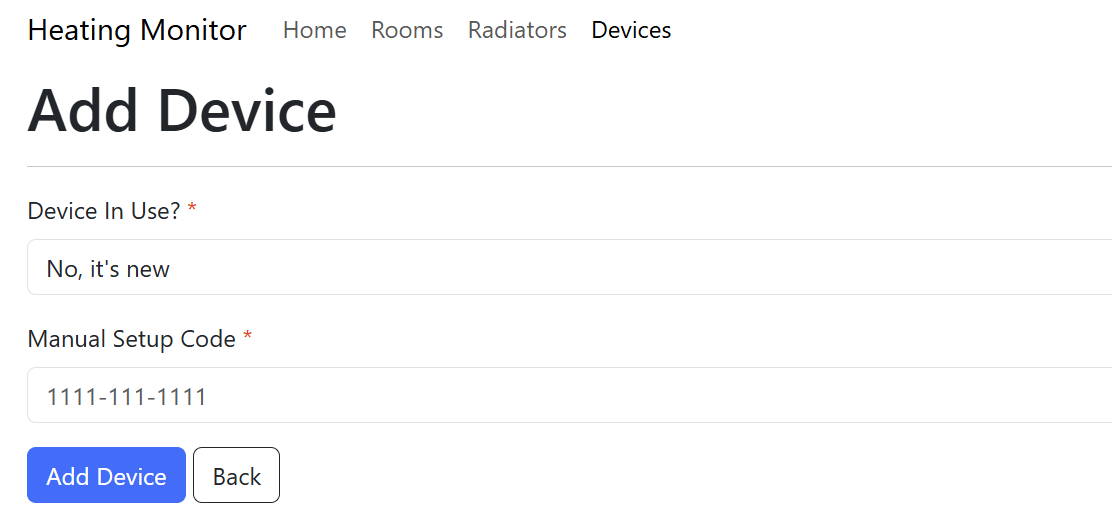Click the word "Monitor" in the site title
The image size is (1112, 517).
click(193, 30)
